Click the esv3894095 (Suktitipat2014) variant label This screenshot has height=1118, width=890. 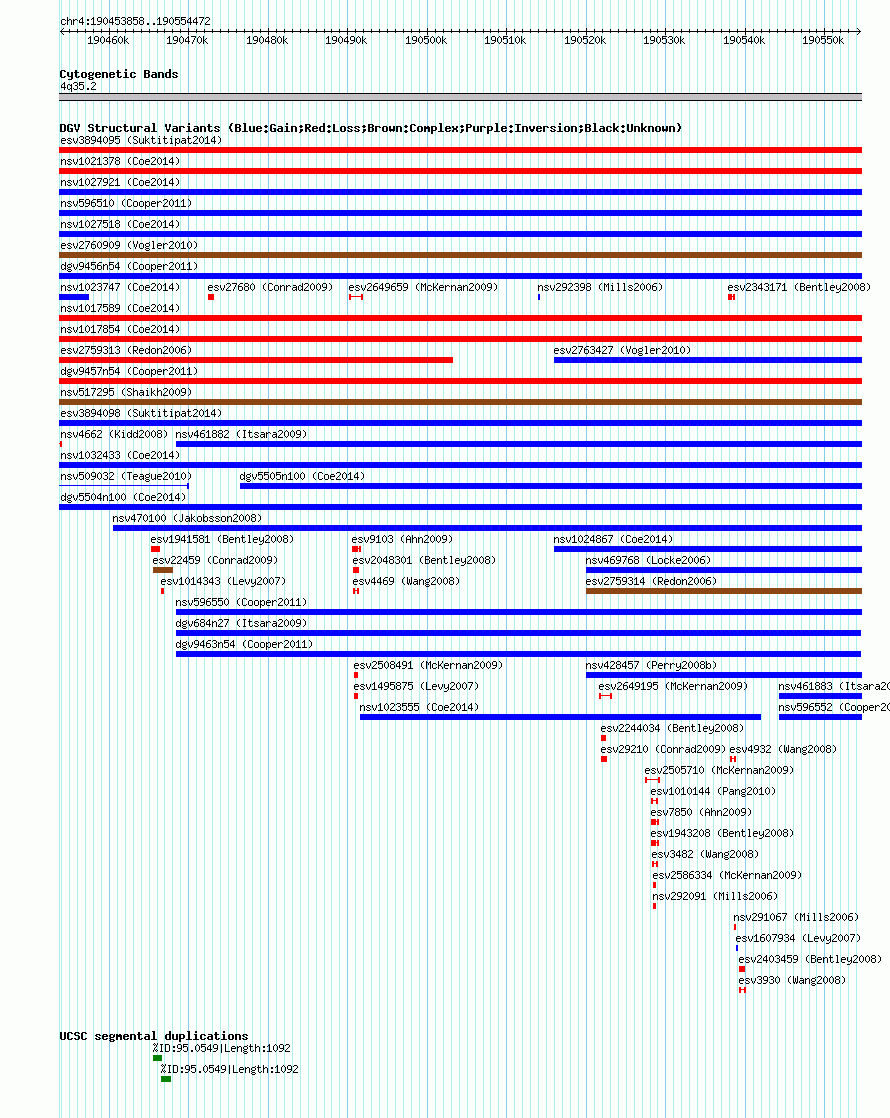tap(140, 140)
